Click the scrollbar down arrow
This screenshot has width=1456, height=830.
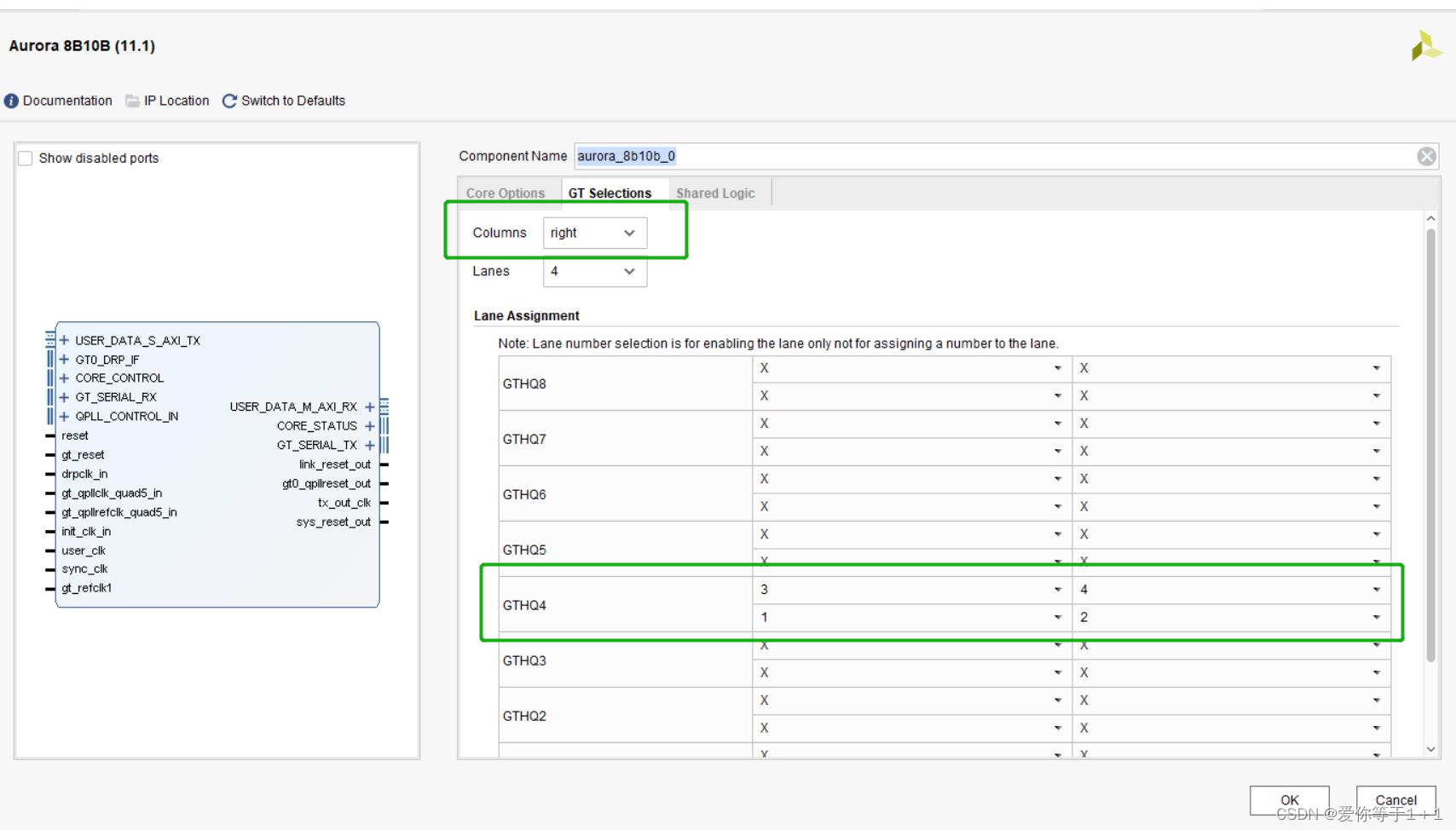[1430, 750]
